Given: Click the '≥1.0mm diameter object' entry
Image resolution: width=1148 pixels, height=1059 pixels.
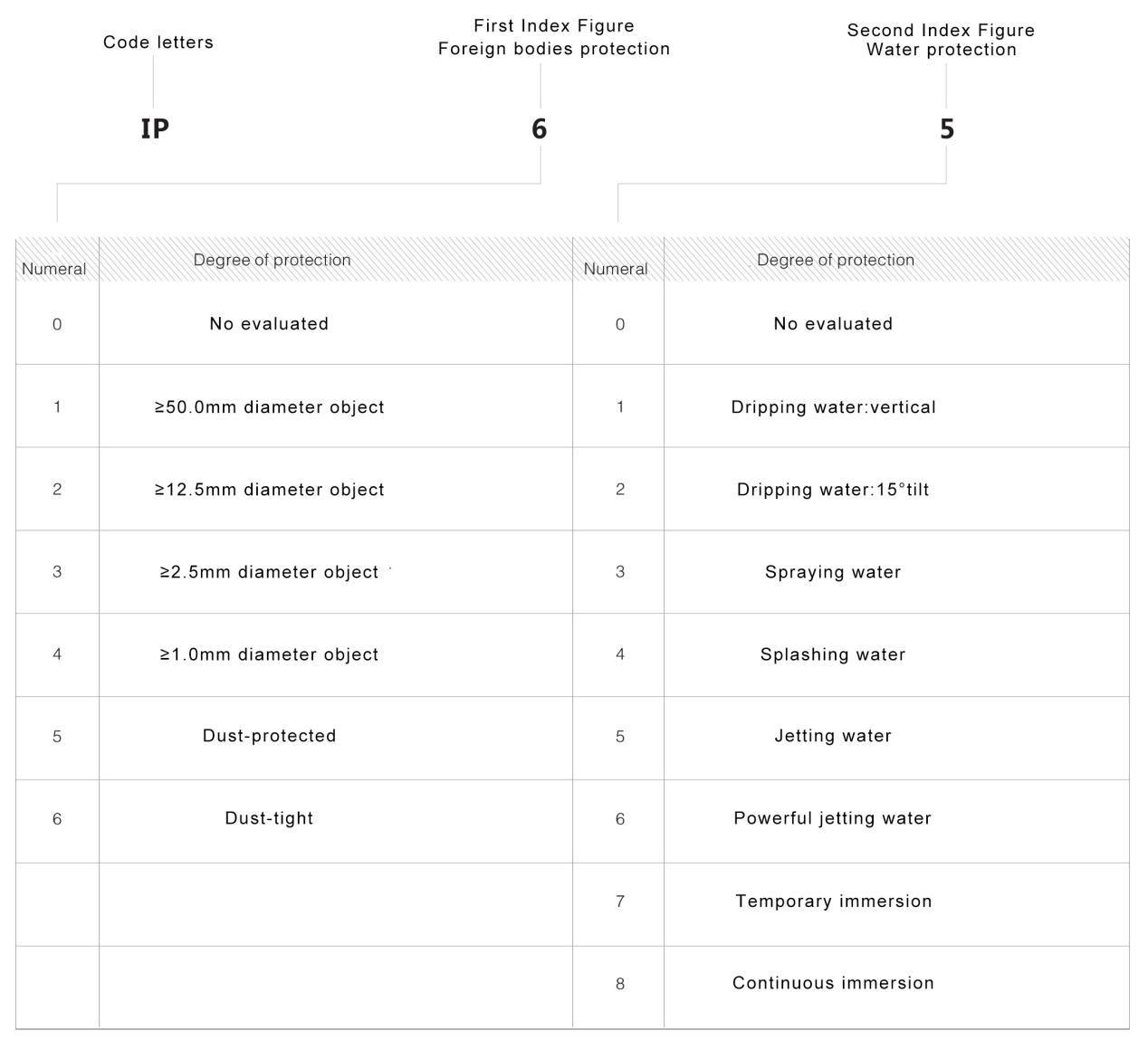Looking at the screenshot, I should tap(270, 654).
